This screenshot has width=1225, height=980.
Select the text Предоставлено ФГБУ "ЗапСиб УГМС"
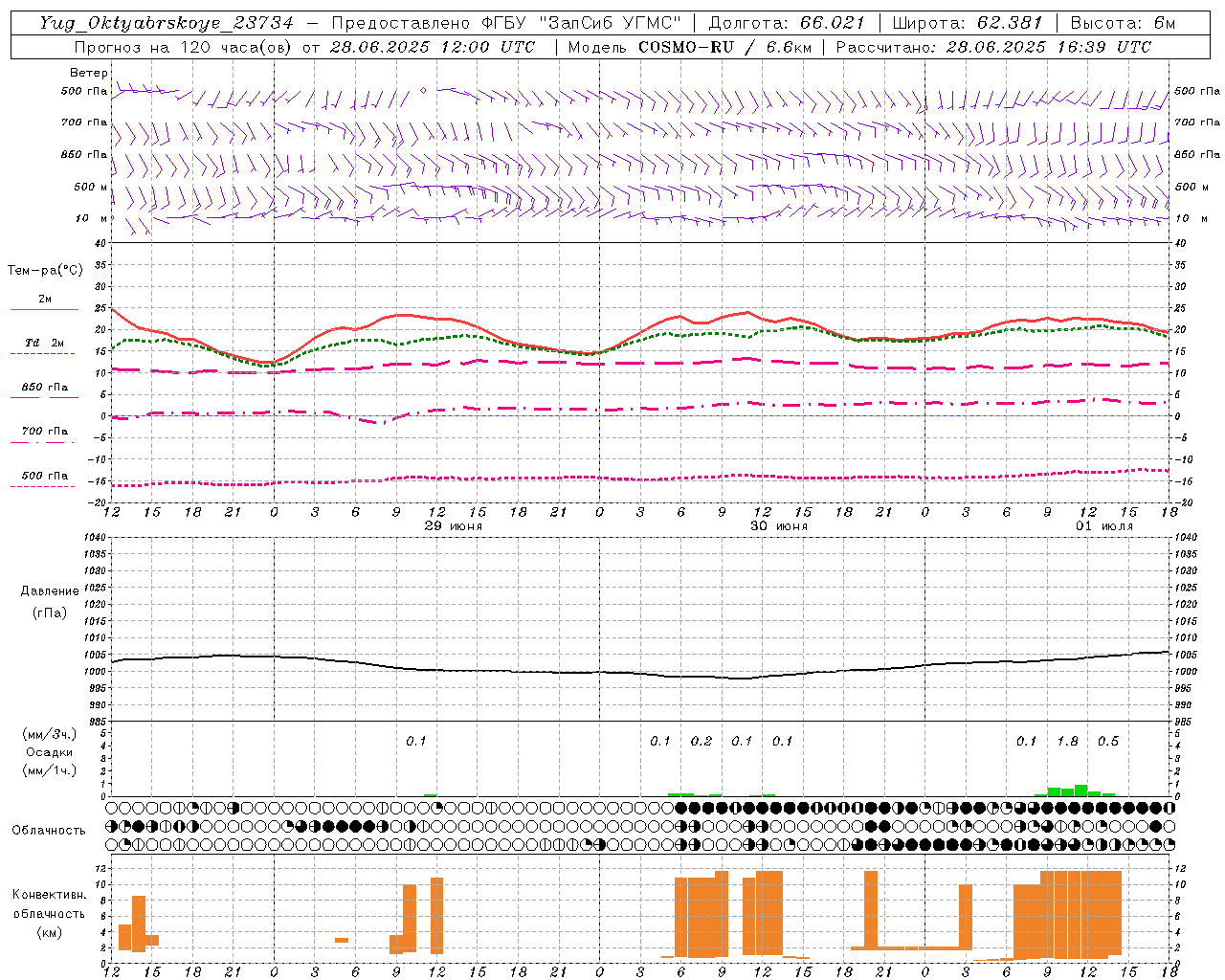click(x=506, y=23)
